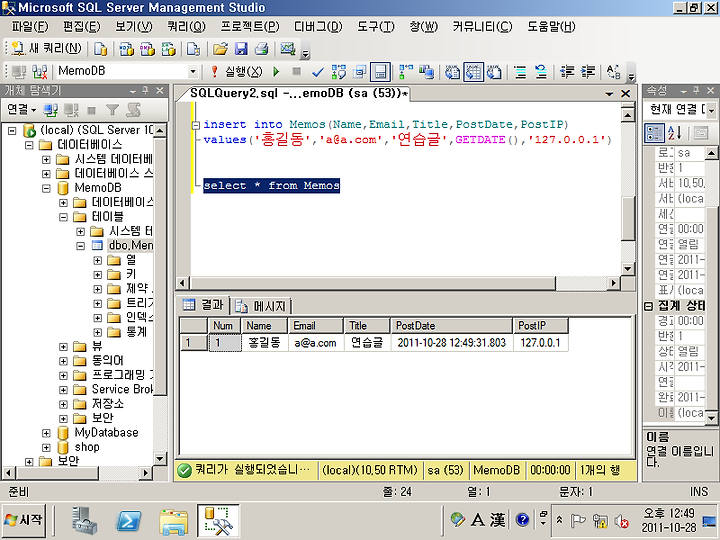The height and width of the screenshot is (540, 720).
Task: Toggle Results to Grid mode icon
Action: (473, 72)
